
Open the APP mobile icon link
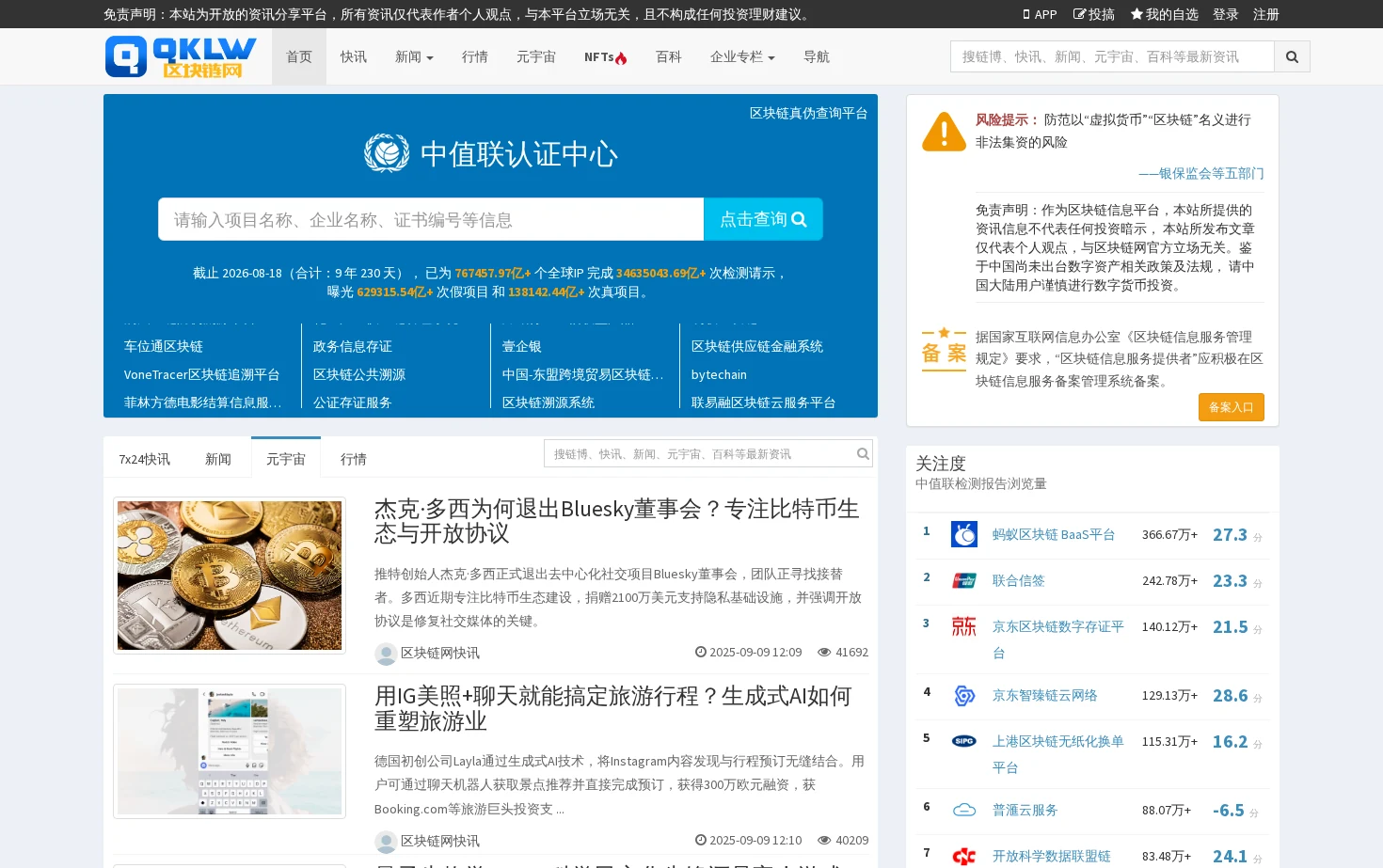[1040, 14]
